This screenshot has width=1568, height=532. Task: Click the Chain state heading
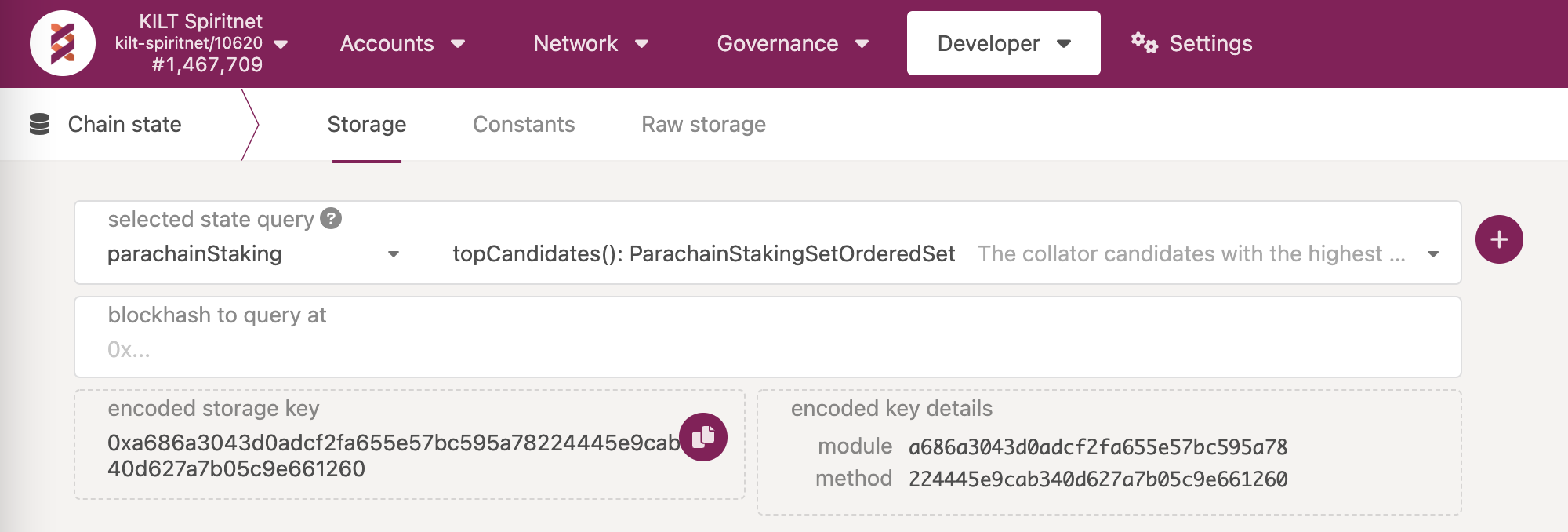125,124
